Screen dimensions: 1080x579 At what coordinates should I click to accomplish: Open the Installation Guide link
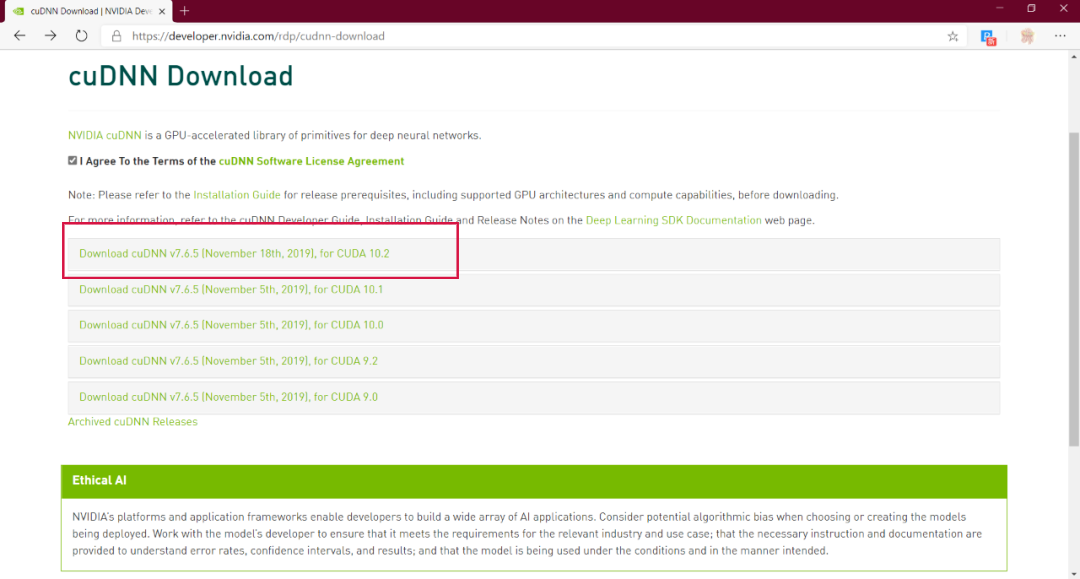(237, 195)
